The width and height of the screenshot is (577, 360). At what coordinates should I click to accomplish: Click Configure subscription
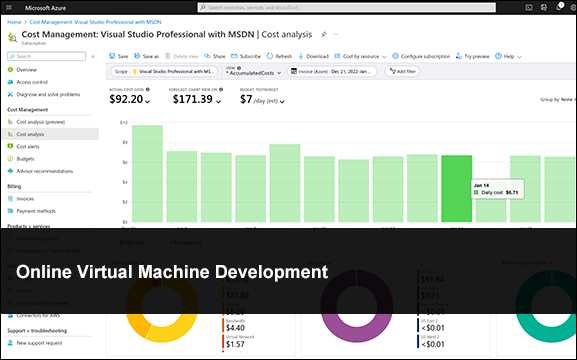pyautogui.click(x=421, y=56)
